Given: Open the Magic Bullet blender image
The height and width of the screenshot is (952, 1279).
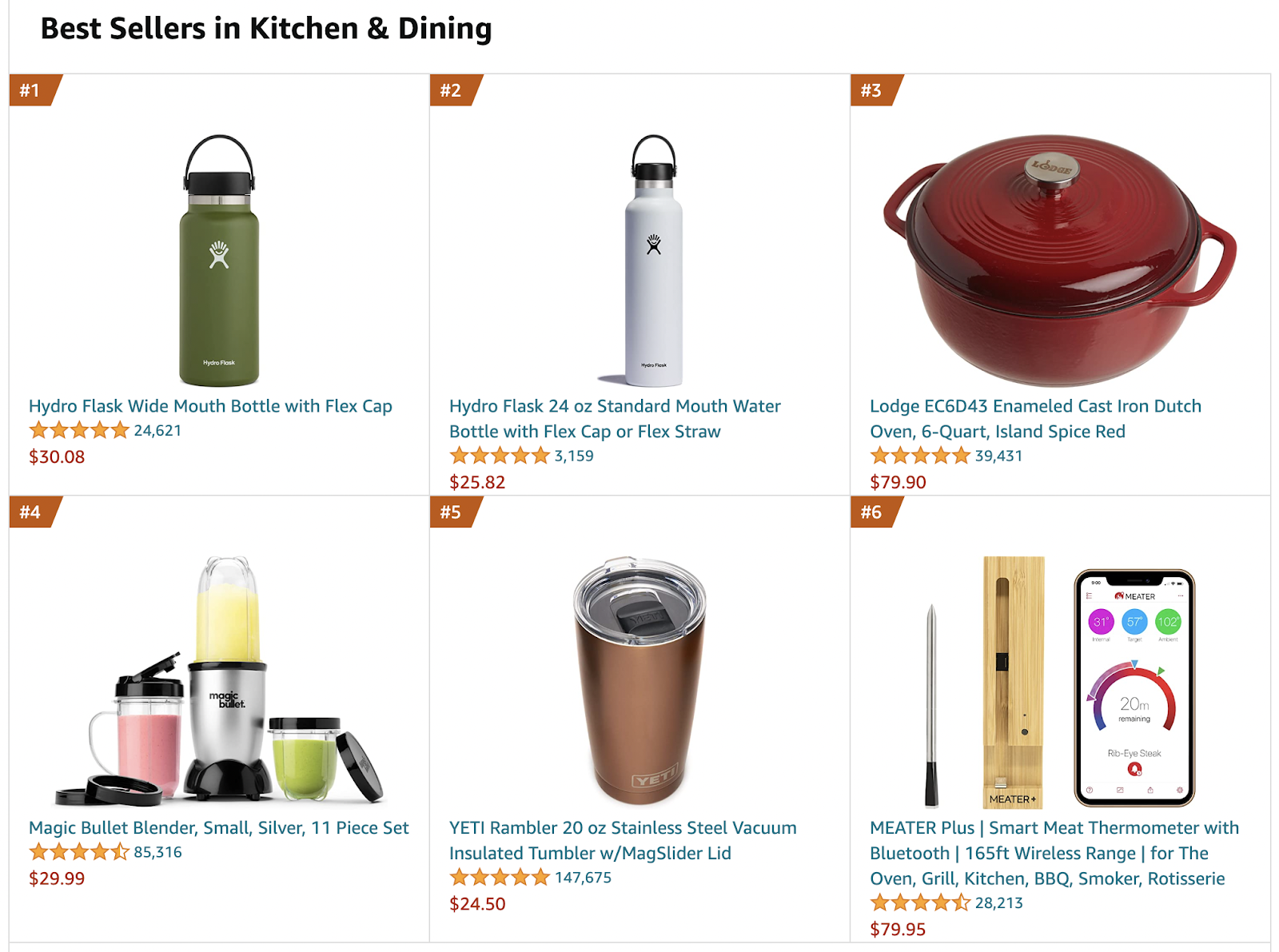Looking at the screenshot, I should [x=219, y=681].
